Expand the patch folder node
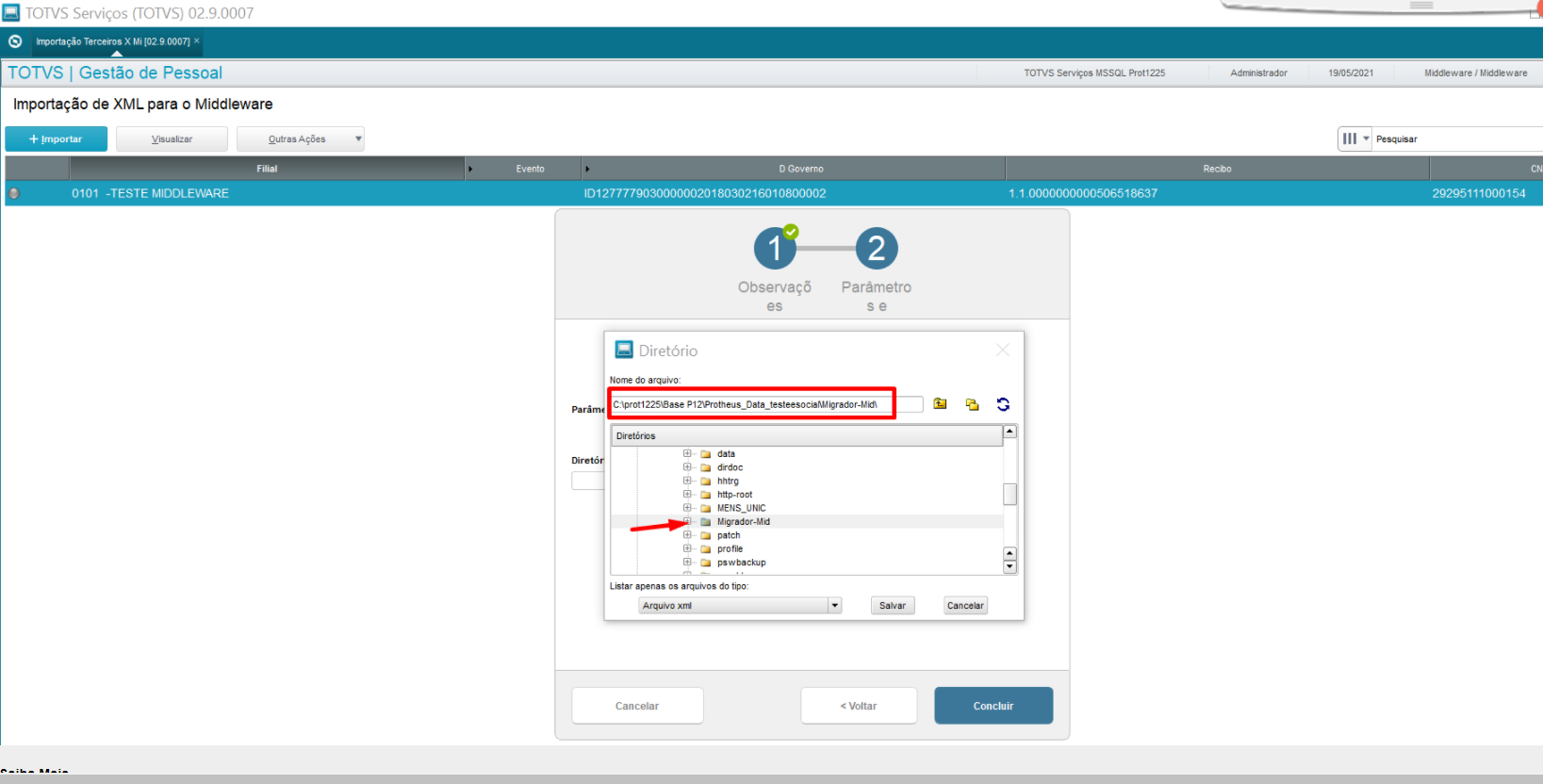1543x784 pixels. point(687,535)
